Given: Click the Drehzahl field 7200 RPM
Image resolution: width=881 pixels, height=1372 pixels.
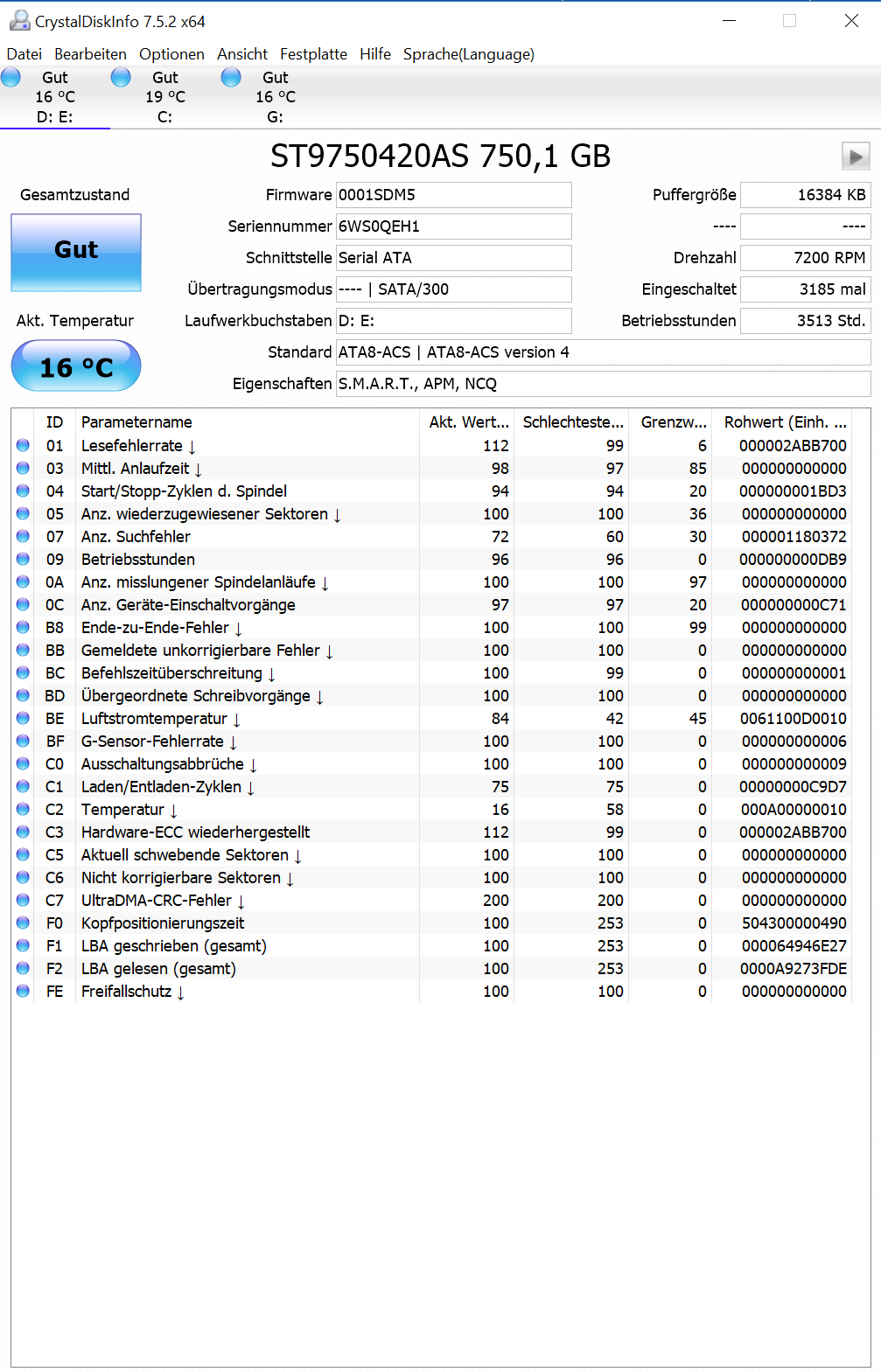Looking at the screenshot, I should coord(806,258).
